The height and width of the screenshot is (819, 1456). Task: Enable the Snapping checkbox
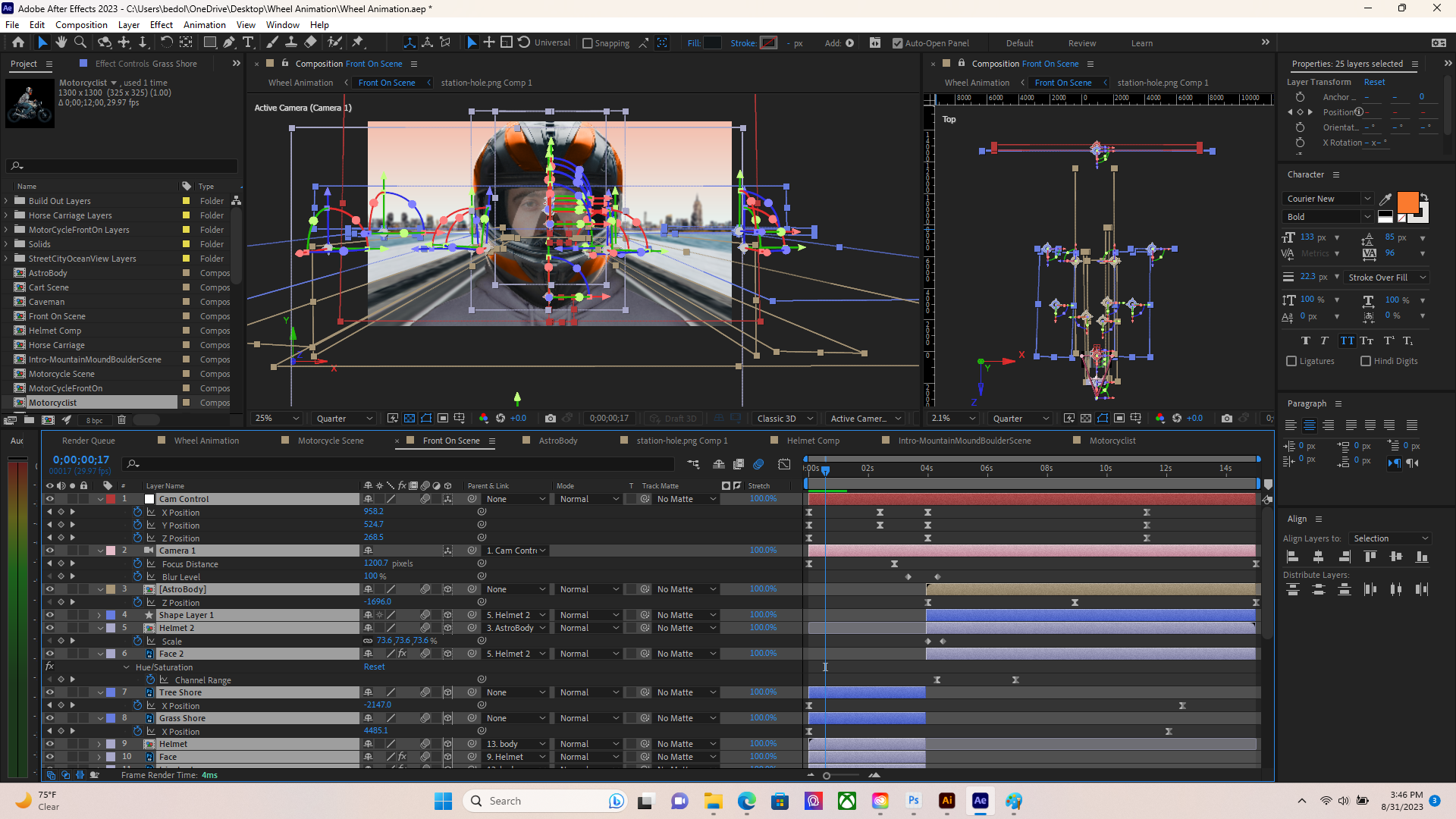click(x=588, y=43)
